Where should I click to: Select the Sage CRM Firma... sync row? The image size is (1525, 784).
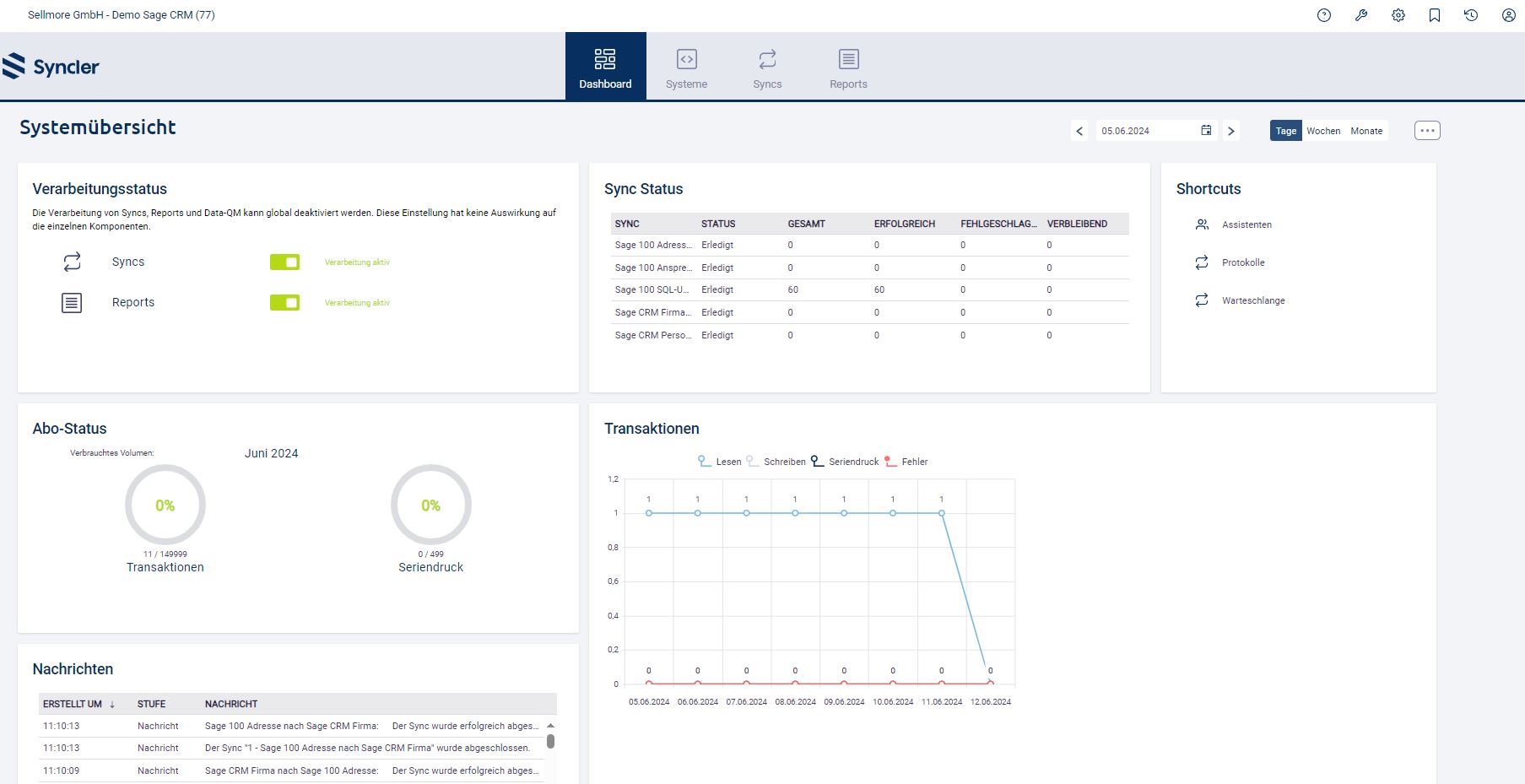tap(870, 312)
